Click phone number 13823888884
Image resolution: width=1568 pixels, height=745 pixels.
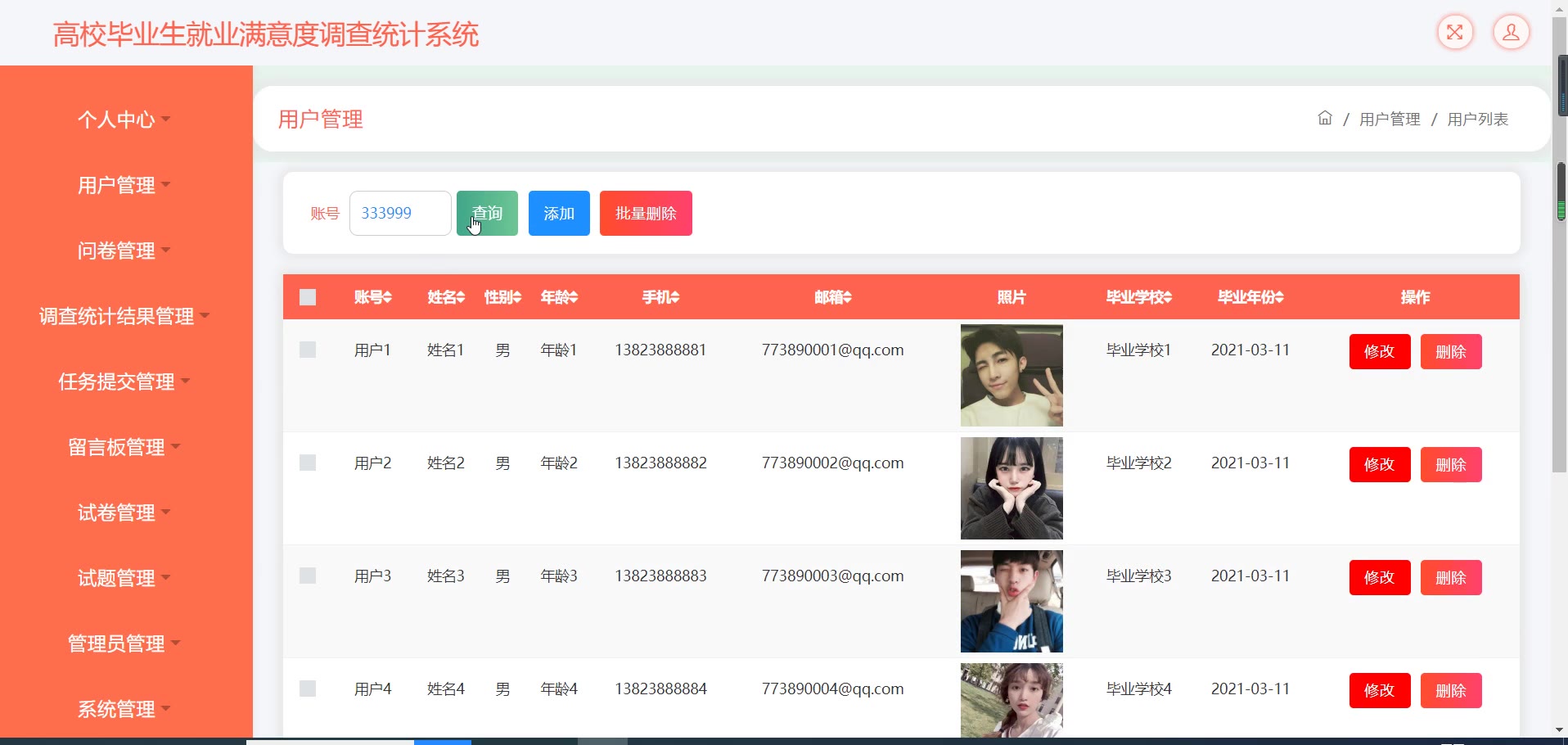coord(660,689)
